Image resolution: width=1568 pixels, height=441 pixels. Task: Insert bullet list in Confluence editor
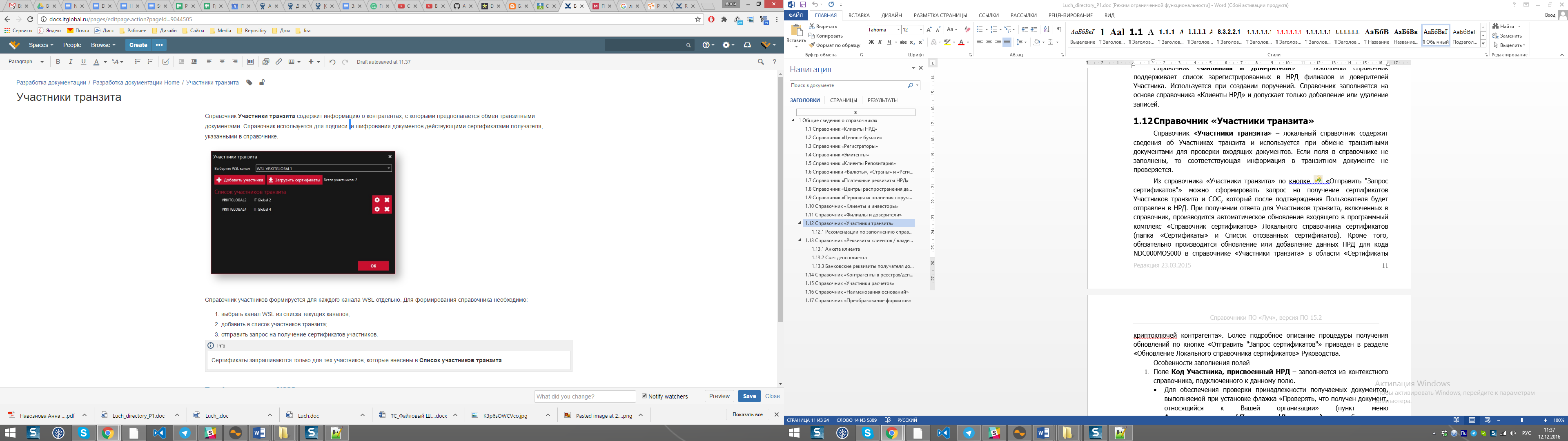coord(138,62)
